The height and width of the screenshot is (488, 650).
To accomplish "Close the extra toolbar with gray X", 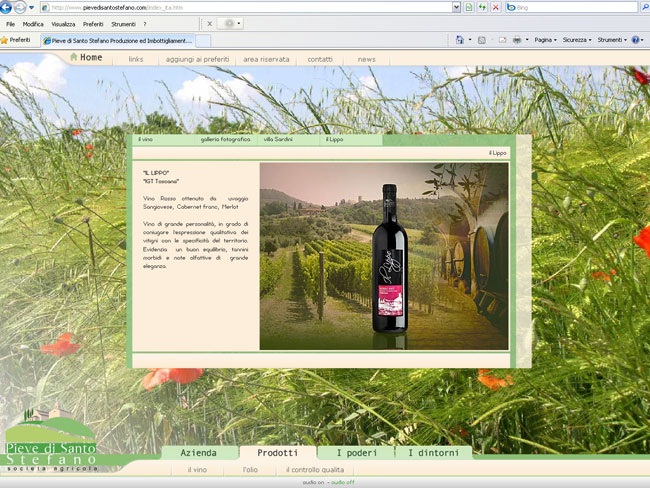I will click(210, 24).
